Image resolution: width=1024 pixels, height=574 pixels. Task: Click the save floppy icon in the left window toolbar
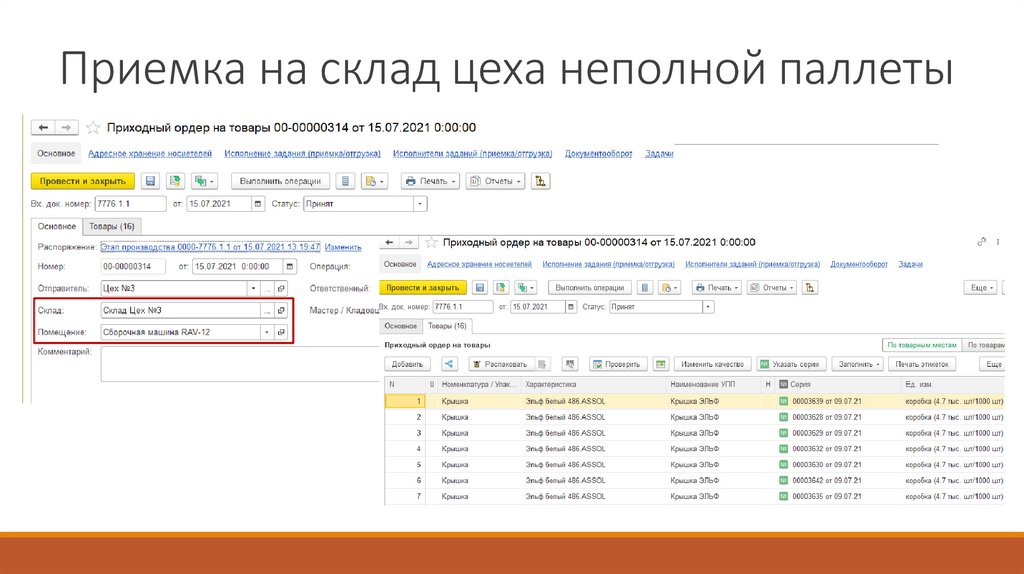150,181
